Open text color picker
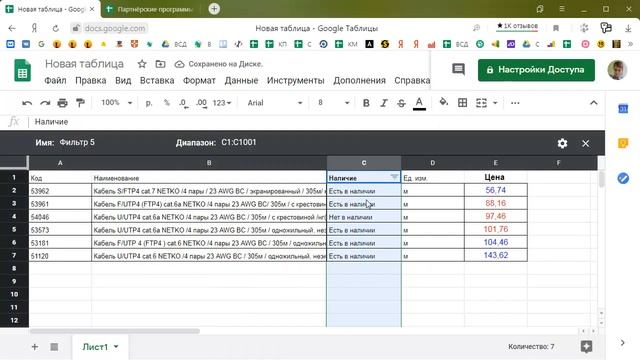The width and height of the screenshot is (640, 360). tap(419, 103)
